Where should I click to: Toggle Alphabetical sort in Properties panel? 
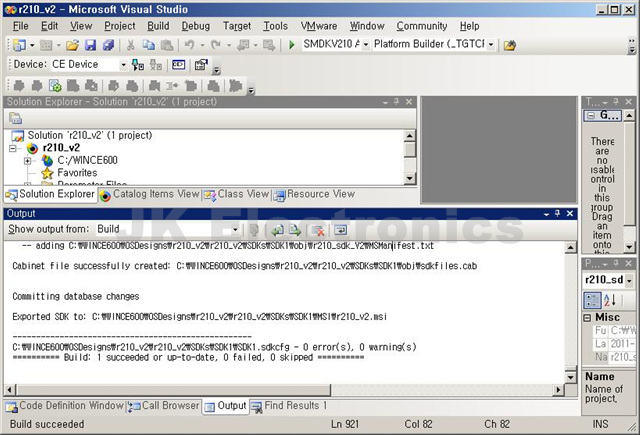pyautogui.click(x=610, y=300)
